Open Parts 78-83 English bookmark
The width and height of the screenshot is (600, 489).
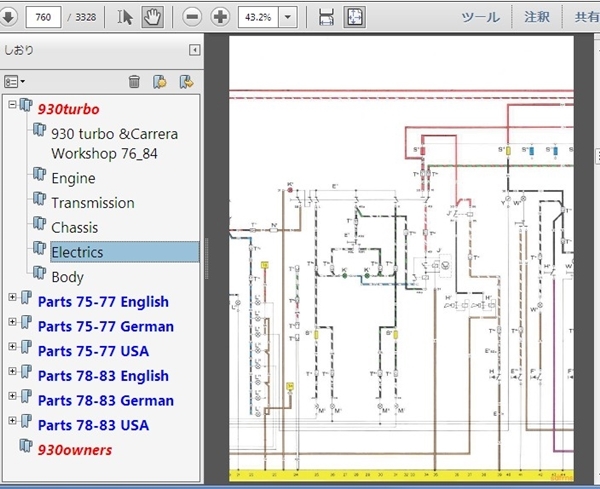(x=103, y=376)
